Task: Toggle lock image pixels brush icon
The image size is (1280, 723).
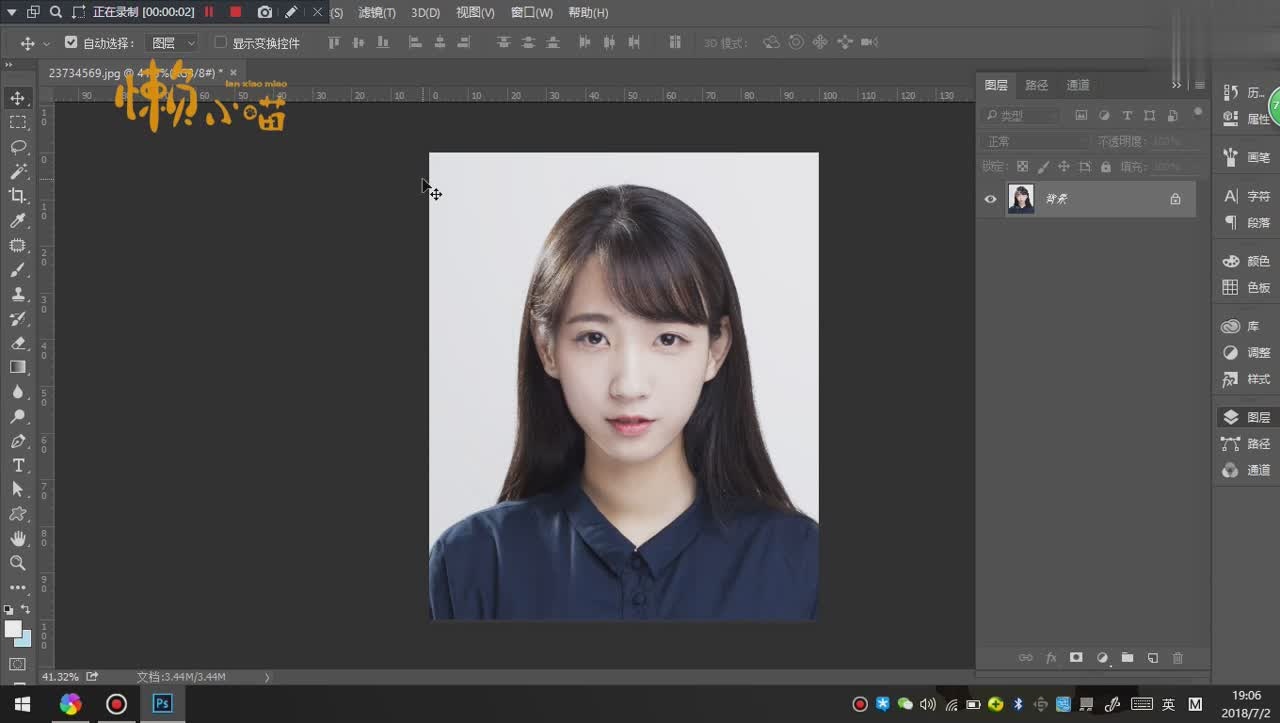Action: (x=1043, y=167)
